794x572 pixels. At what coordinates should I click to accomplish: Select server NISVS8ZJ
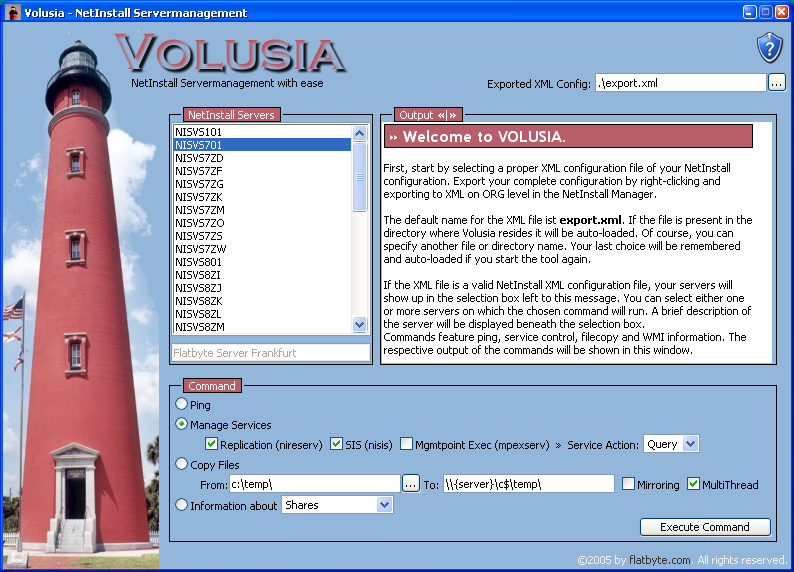[262, 288]
